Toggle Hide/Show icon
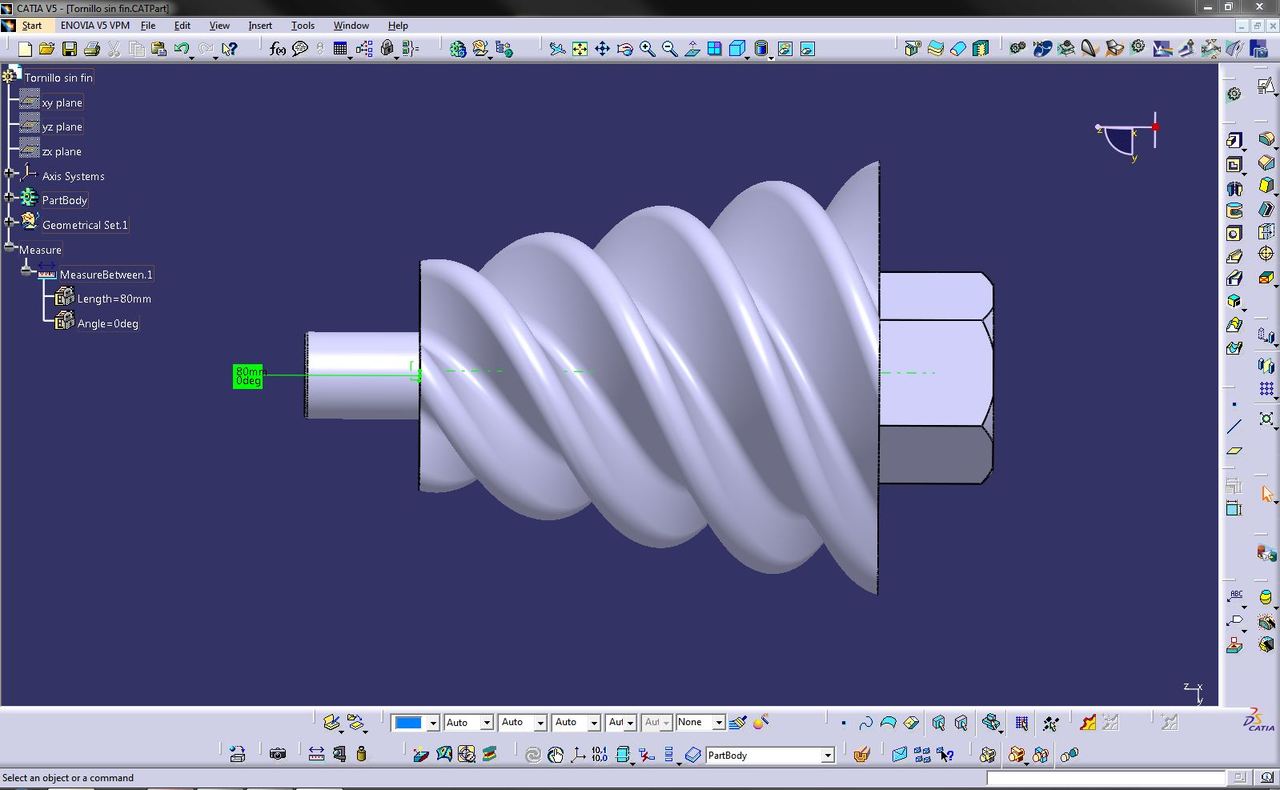Viewport: 1280px width, 790px height. [785, 48]
